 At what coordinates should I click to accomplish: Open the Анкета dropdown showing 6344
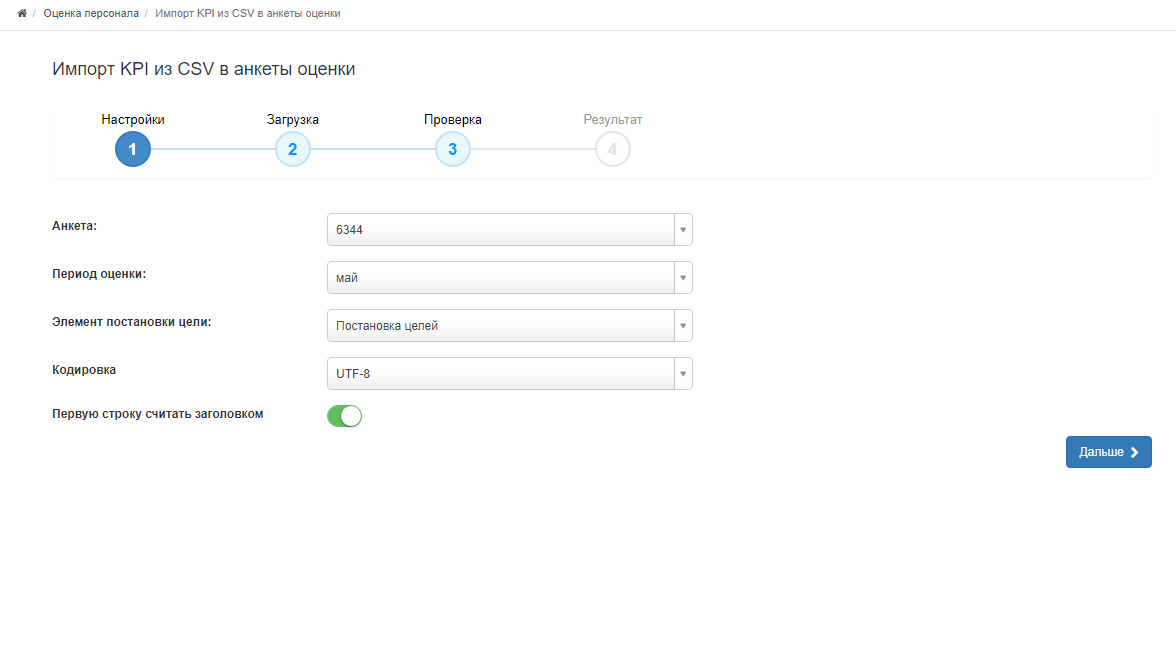point(509,229)
